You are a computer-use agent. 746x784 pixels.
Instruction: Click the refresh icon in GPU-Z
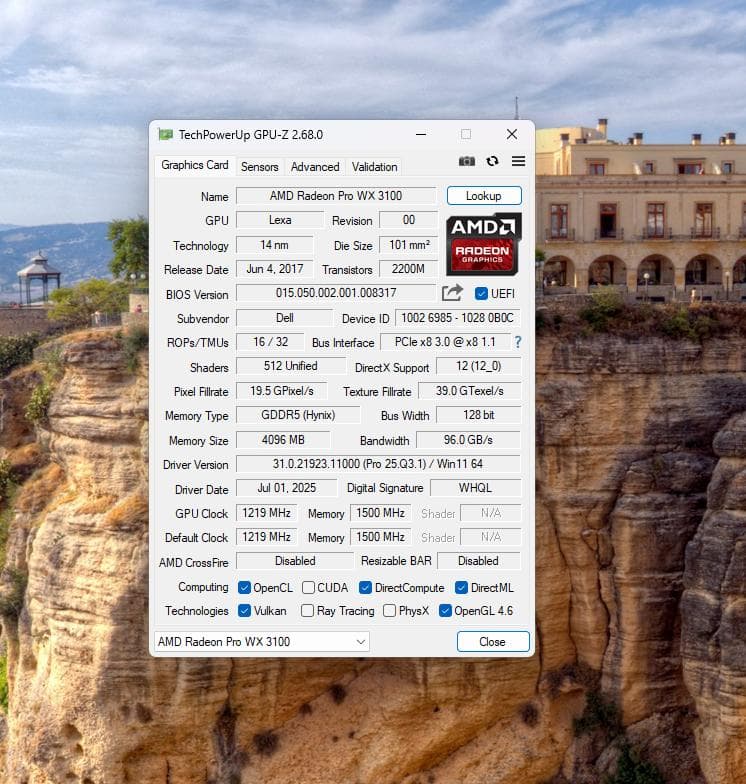pyautogui.click(x=492, y=161)
